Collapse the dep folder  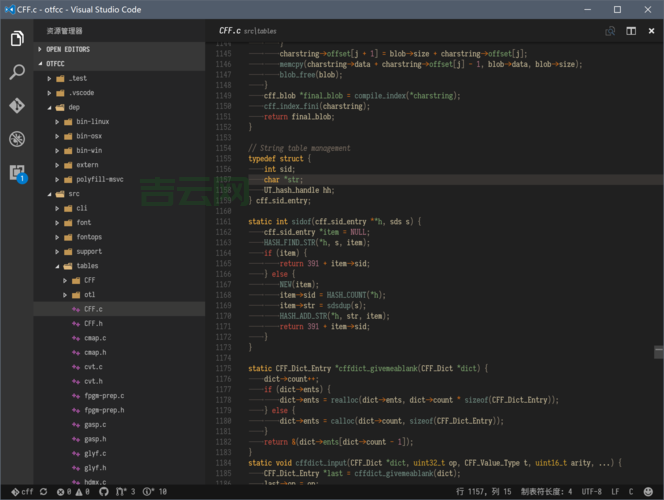click(x=74, y=106)
